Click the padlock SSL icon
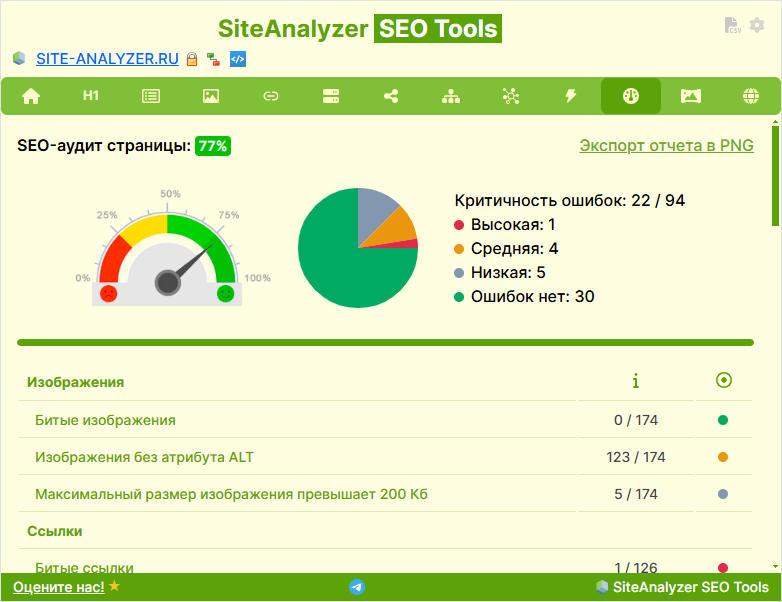Image resolution: width=782 pixels, height=602 pixels. click(192, 59)
